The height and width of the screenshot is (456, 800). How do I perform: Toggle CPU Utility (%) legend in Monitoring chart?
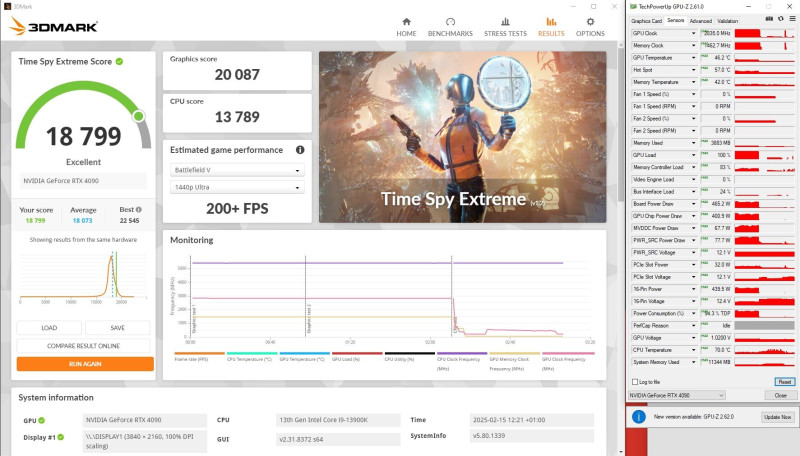pos(409,356)
